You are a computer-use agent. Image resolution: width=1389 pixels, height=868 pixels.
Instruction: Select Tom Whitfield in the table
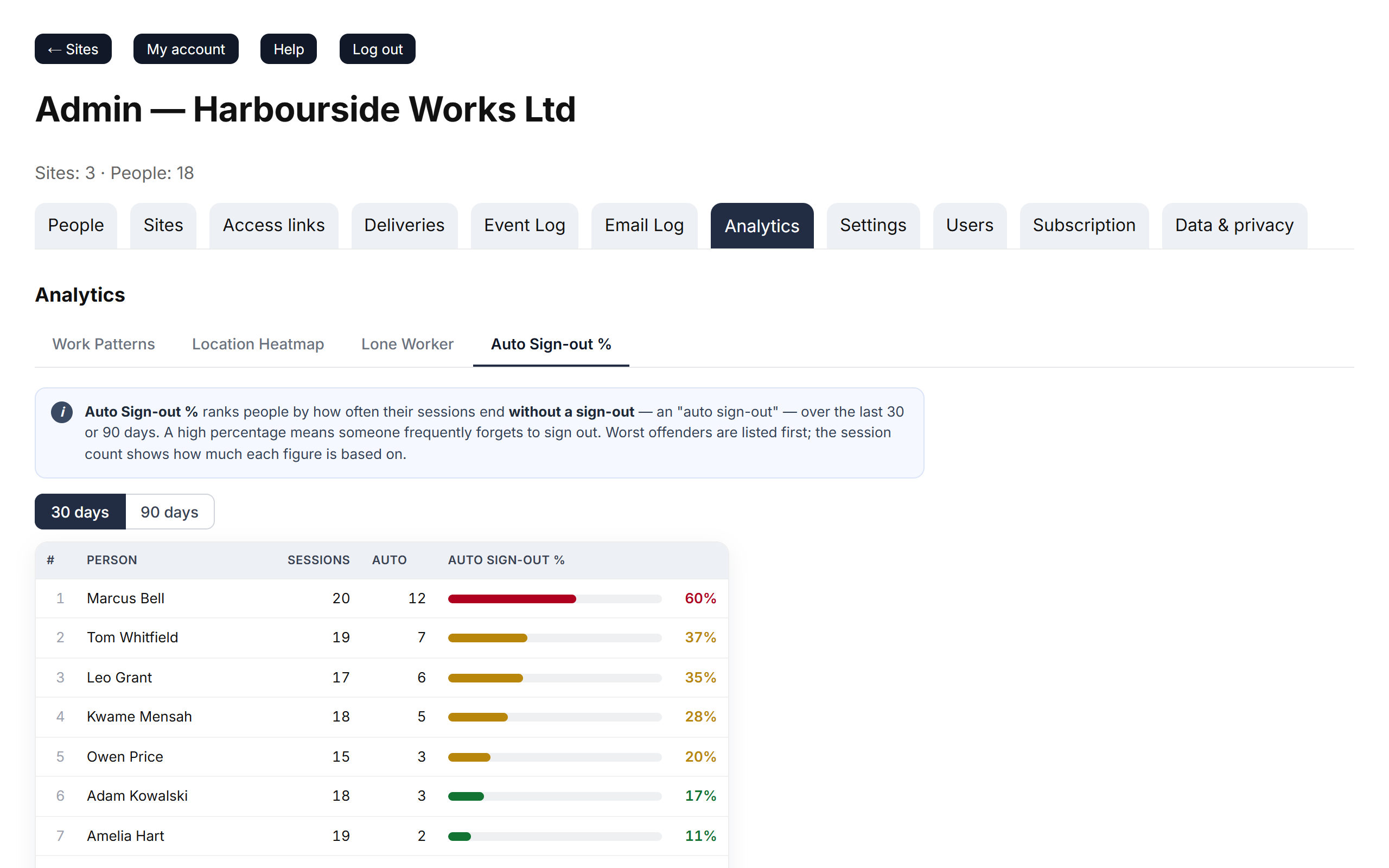tap(132, 637)
